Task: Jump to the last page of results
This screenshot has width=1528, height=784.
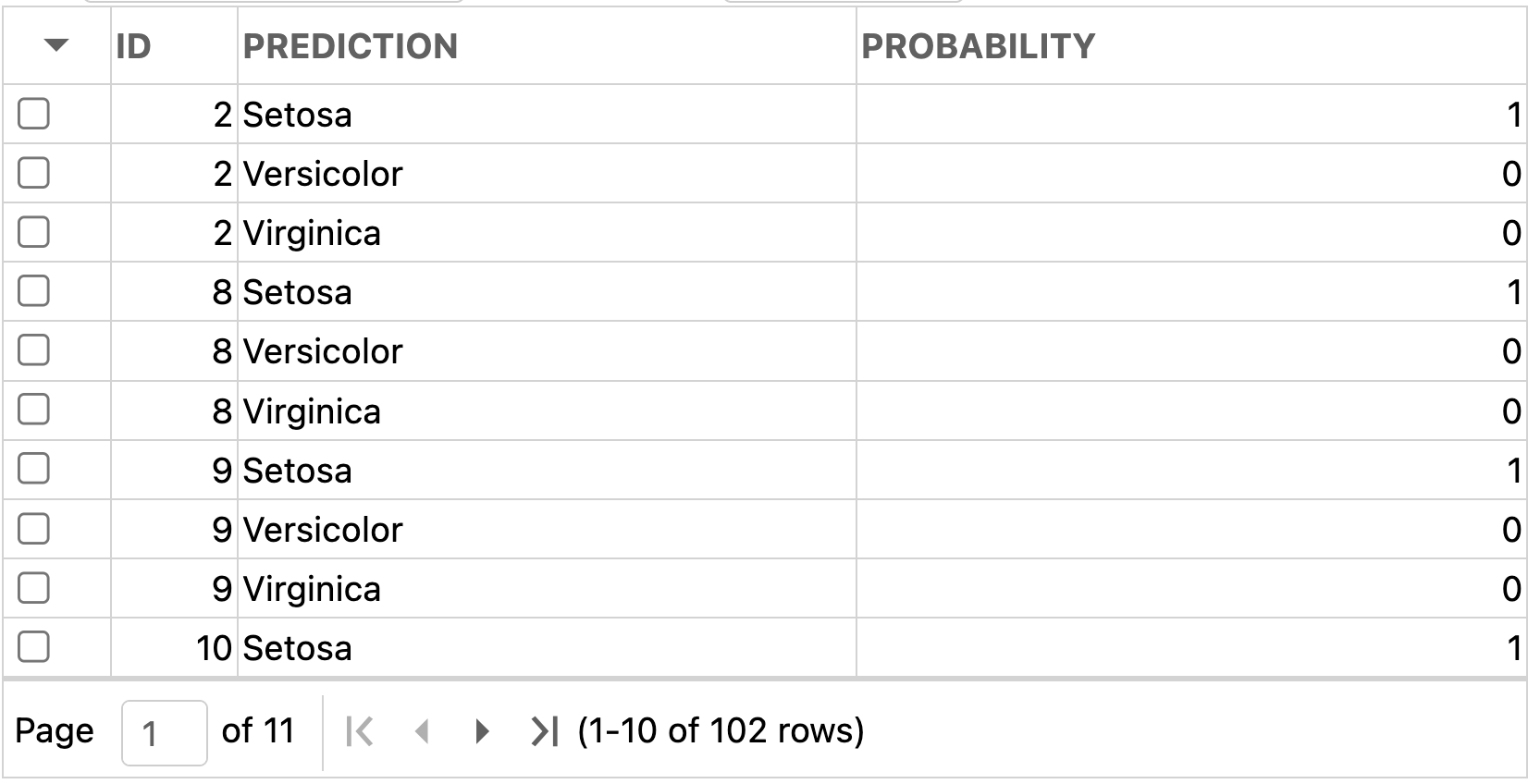Action: click(544, 732)
